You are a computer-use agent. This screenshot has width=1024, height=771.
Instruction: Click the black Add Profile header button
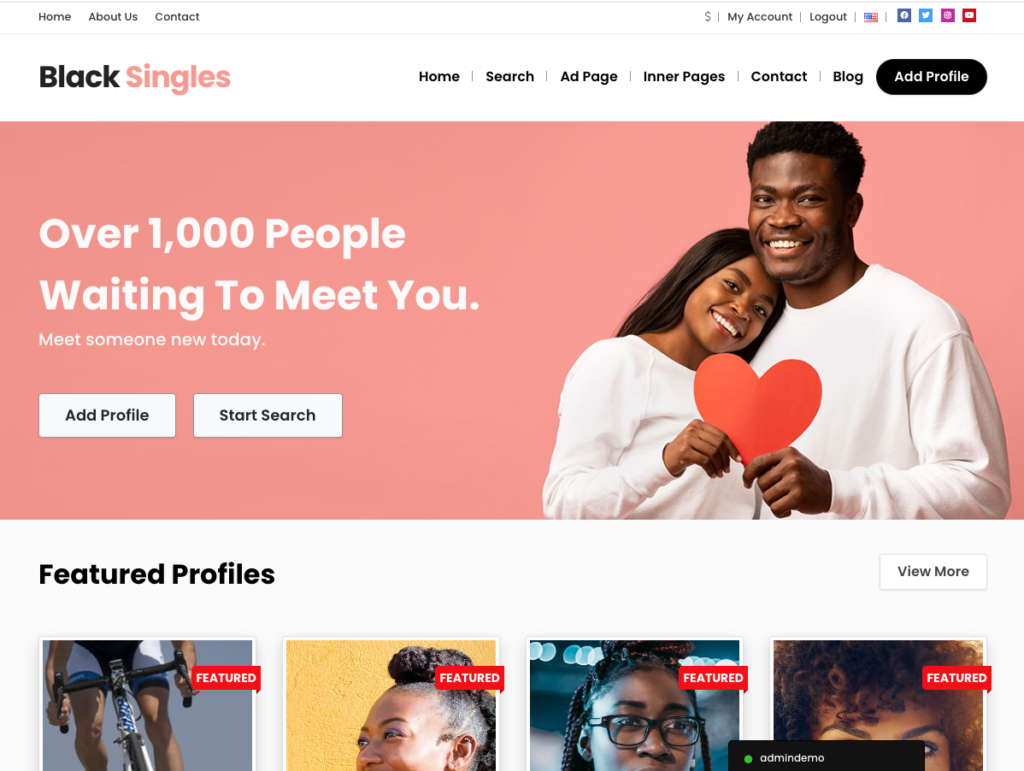click(931, 76)
